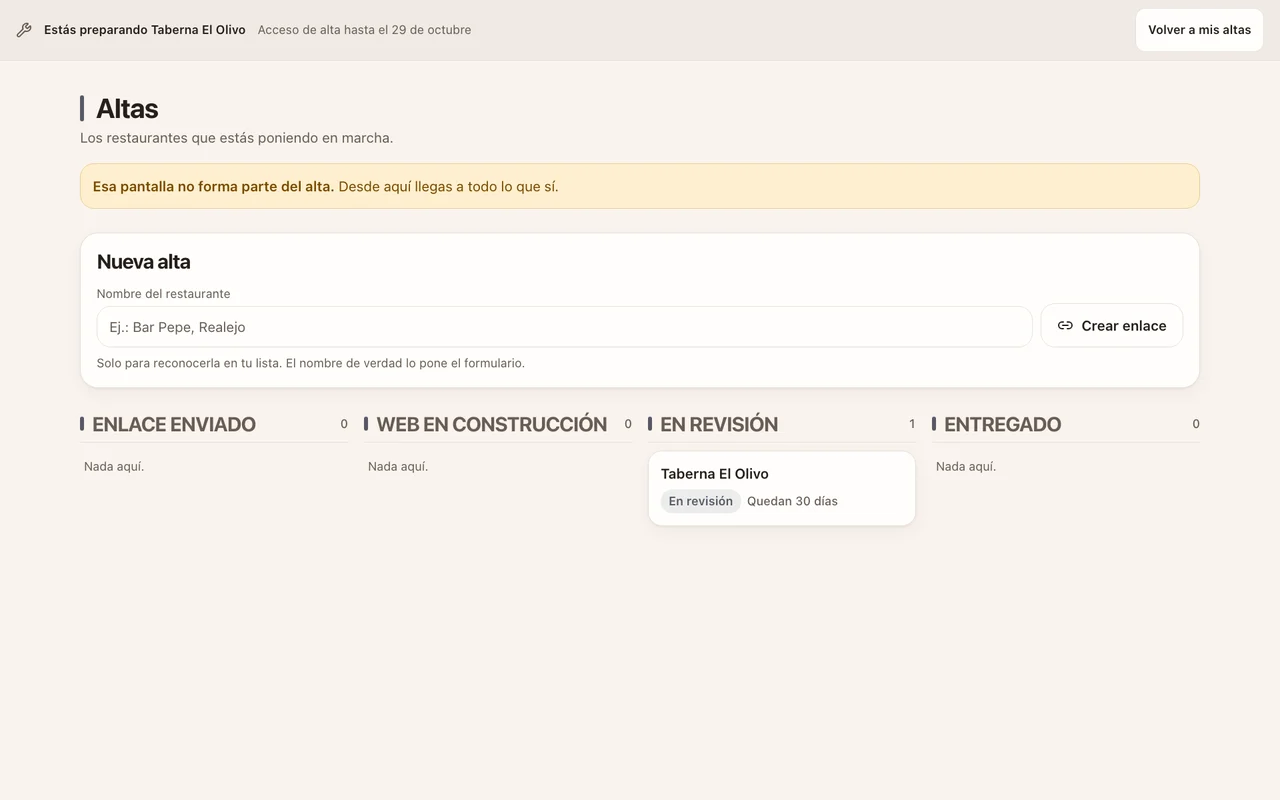
Task: Click the ENLACE ENVIADO column count of 0
Action: pos(344,424)
